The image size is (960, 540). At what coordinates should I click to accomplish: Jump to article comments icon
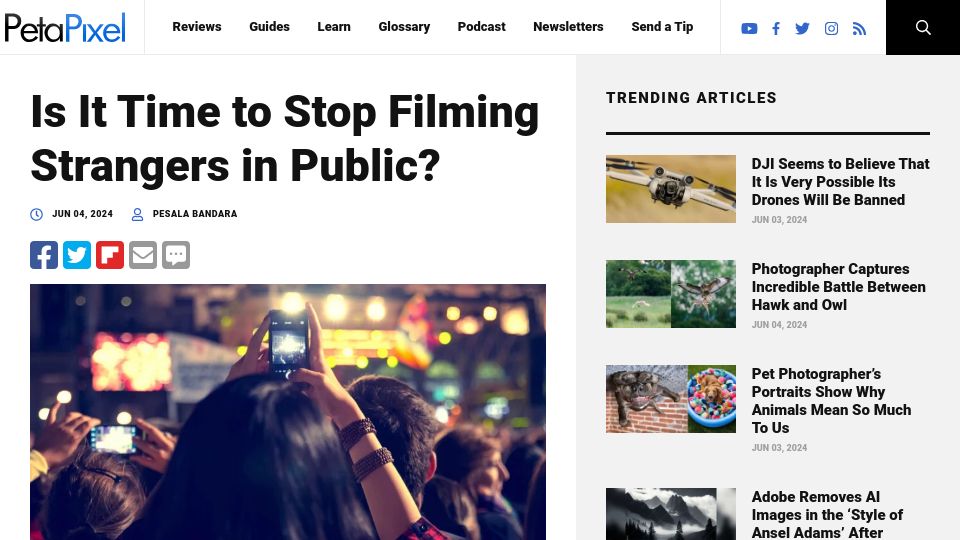click(176, 255)
